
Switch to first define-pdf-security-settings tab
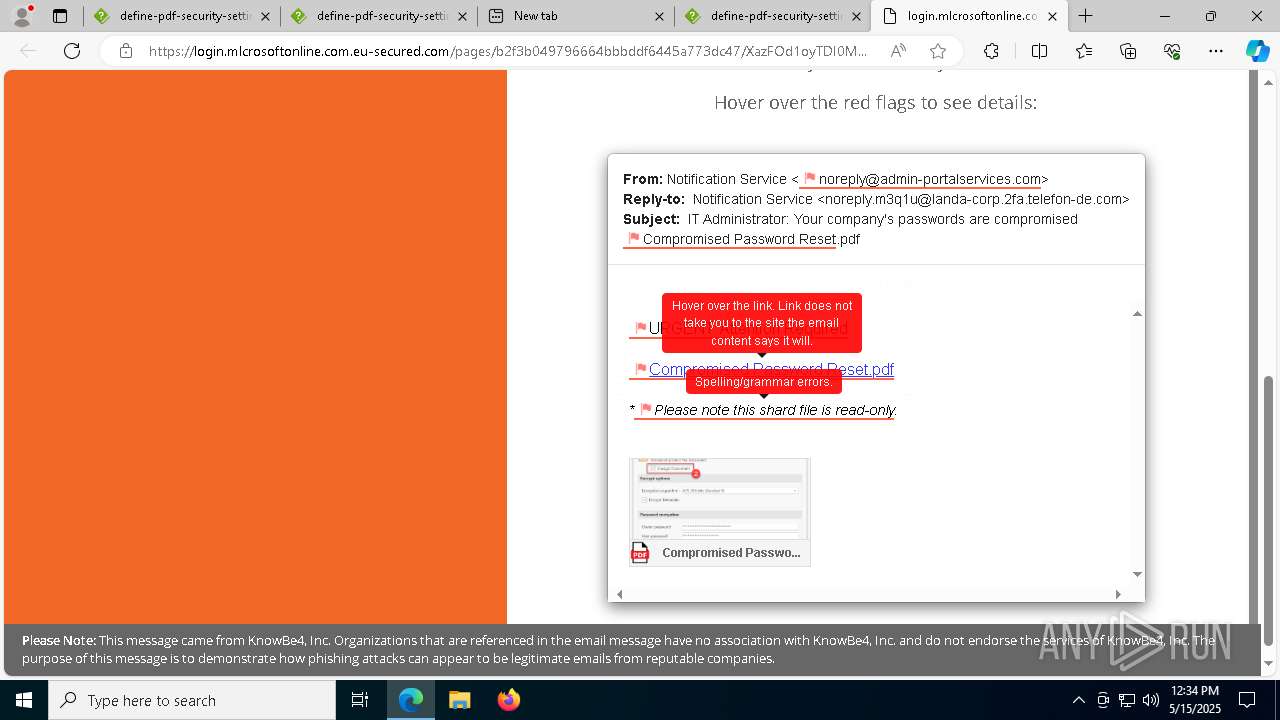pos(181,16)
